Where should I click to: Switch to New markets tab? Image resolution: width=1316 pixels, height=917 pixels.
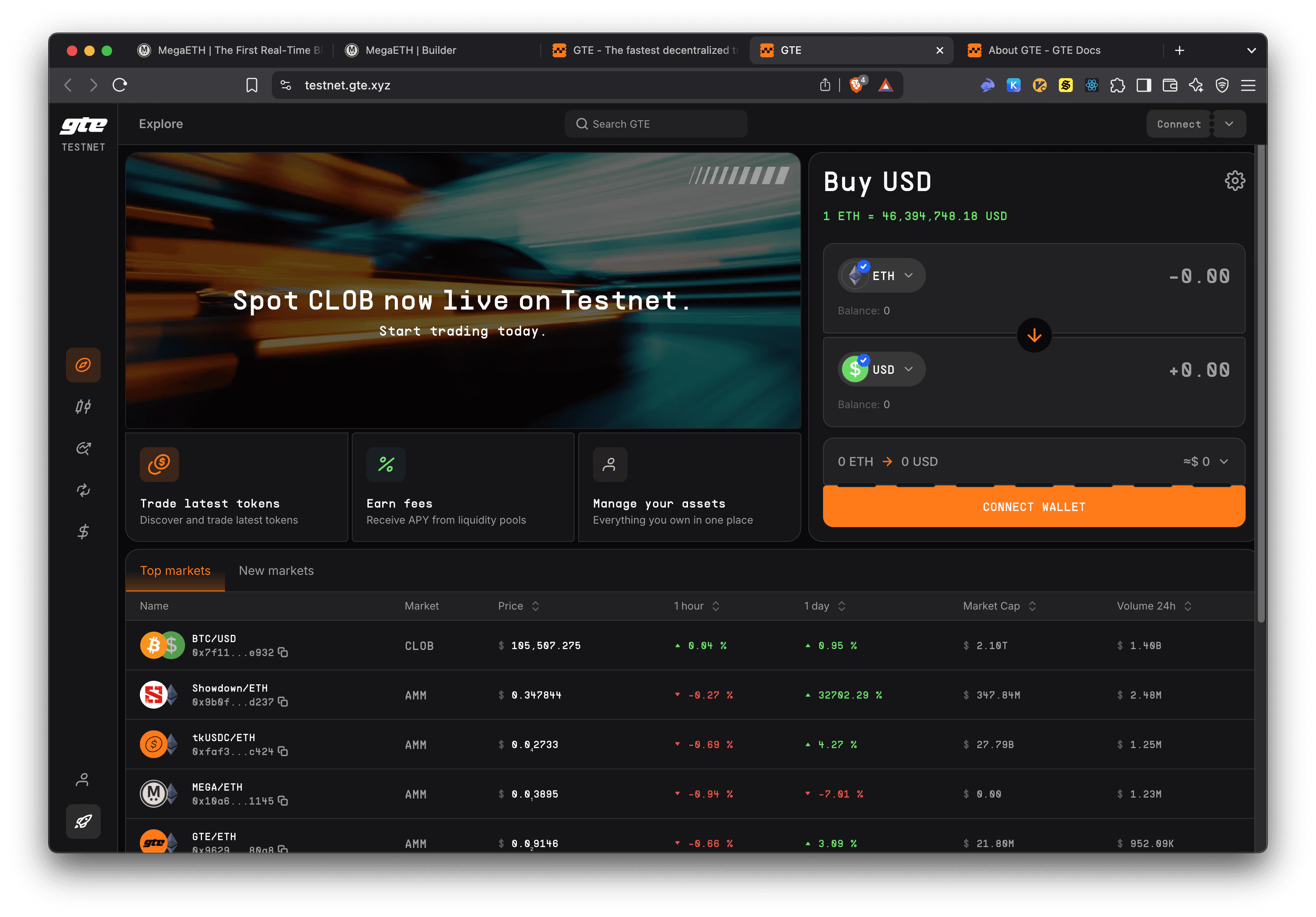[276, 571]
